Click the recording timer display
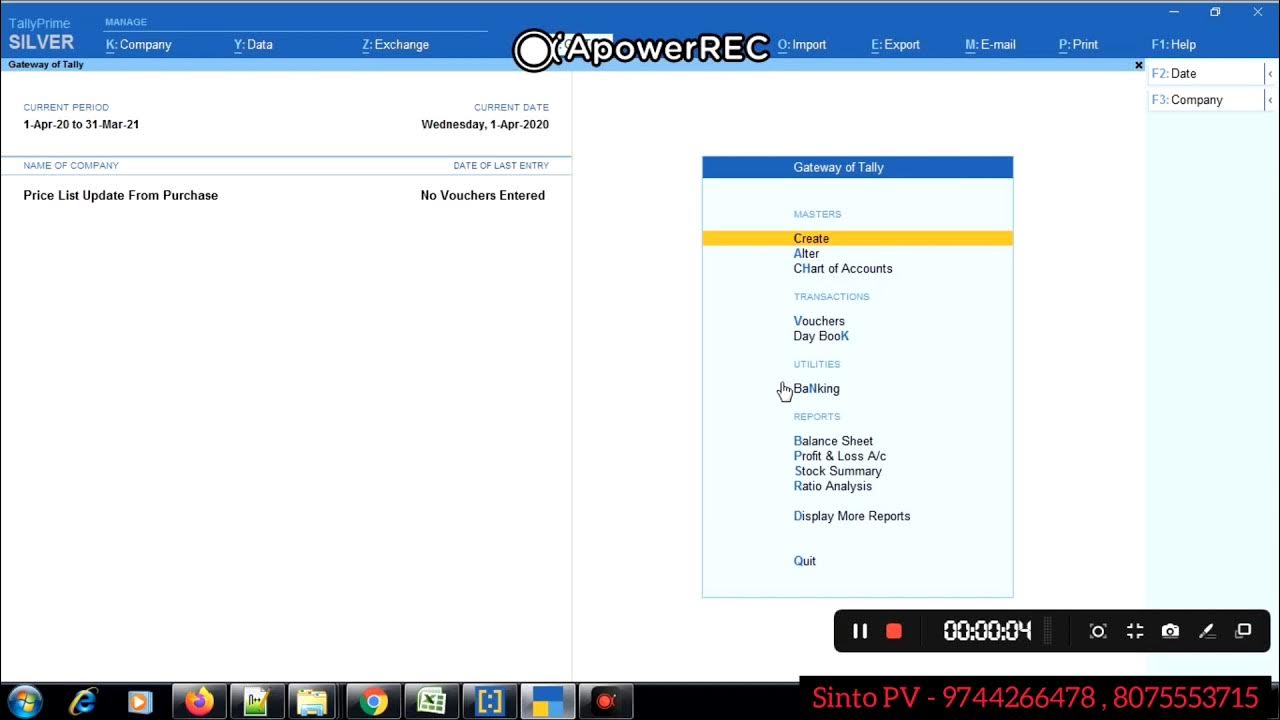The image size is (1280, 720). click(987, 631)
